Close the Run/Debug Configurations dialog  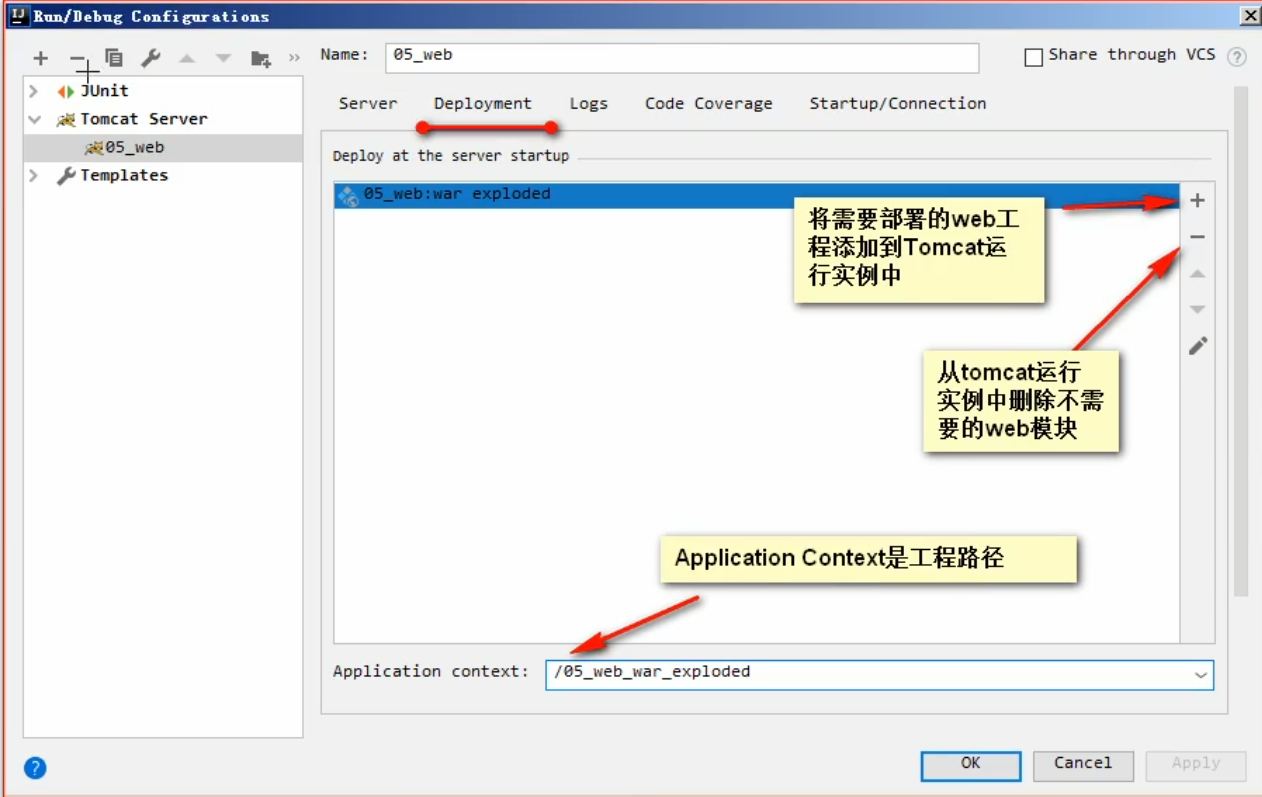(1250, 16)
